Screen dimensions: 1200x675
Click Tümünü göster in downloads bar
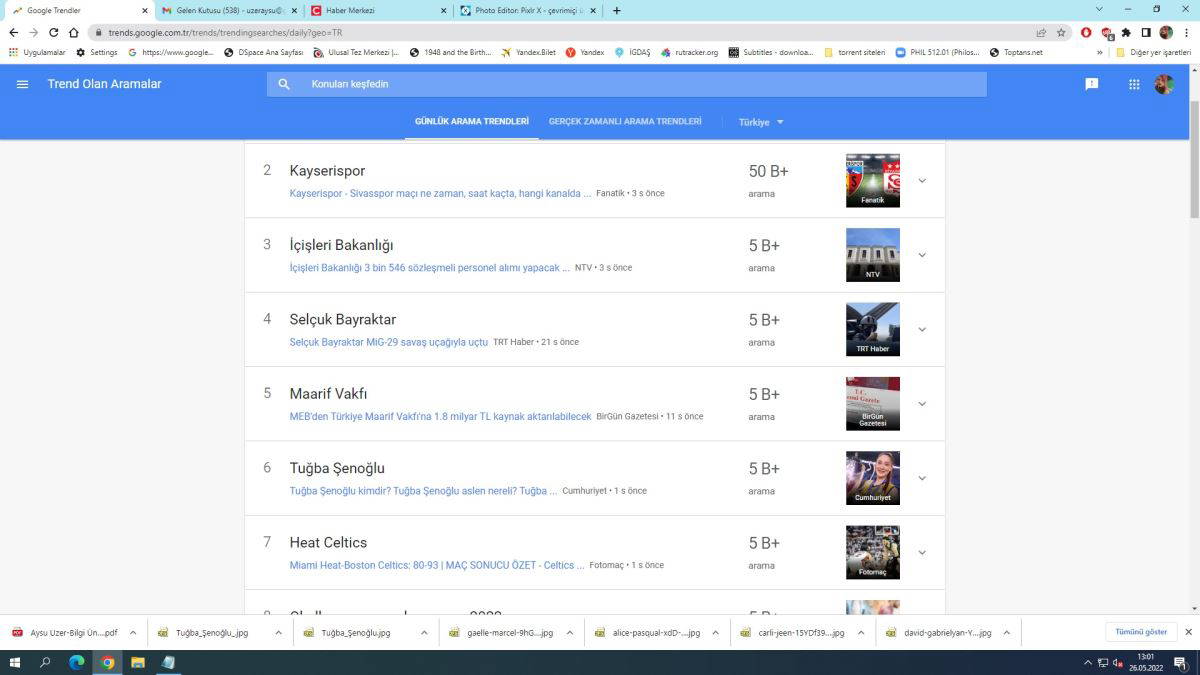click(x=1141, y=632)
